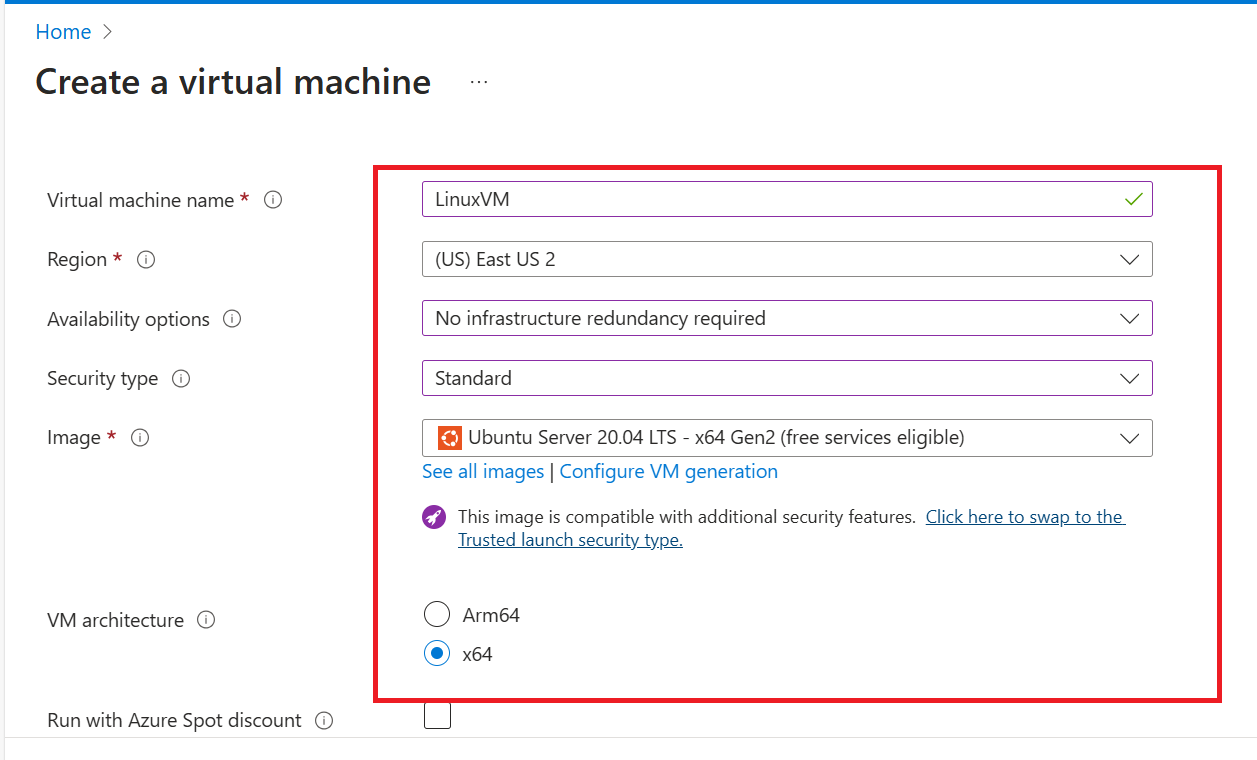Click info icon beside Virtual machine name
This screenshot has width=1257, height=760.
tap(273, 200)
